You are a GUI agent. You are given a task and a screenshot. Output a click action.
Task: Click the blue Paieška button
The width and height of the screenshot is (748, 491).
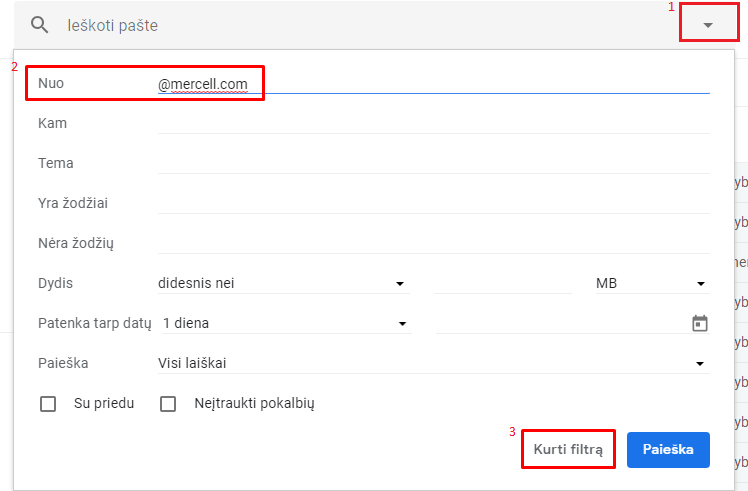[x=668, y=450]
